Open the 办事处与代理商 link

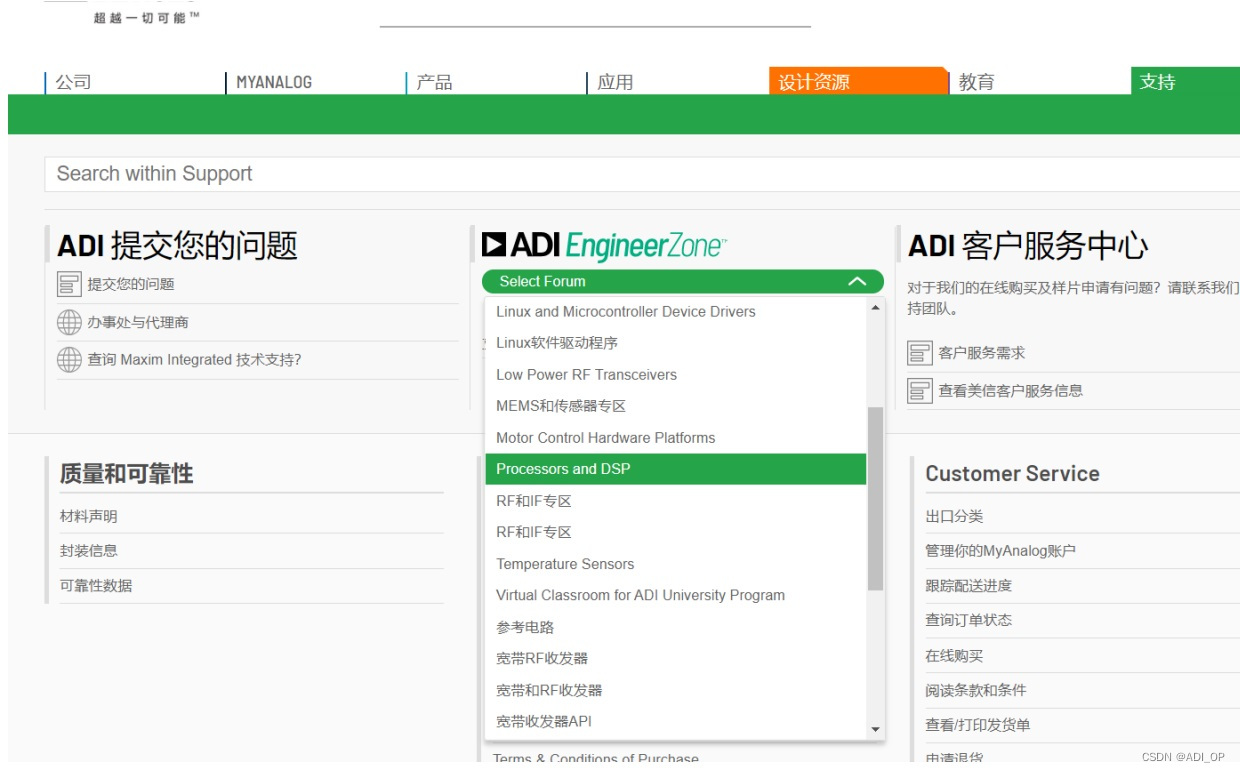point(138,322)
